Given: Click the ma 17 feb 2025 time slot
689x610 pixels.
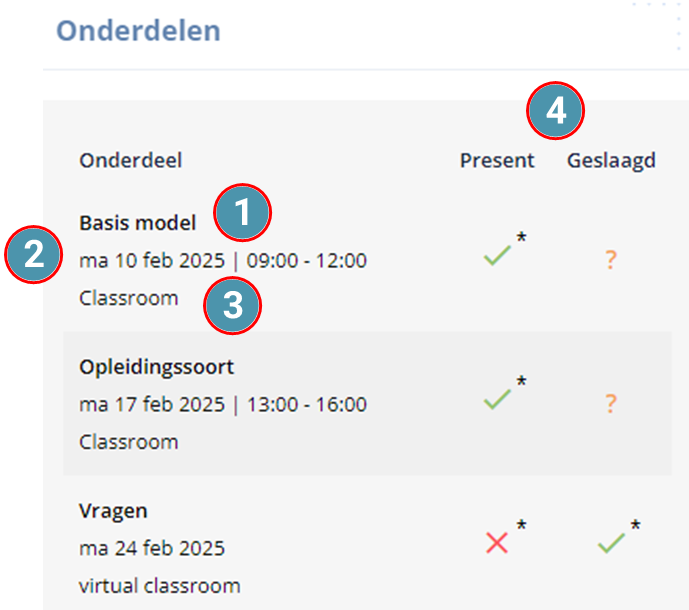Looking at the screenshot, I should pos(223,404).
